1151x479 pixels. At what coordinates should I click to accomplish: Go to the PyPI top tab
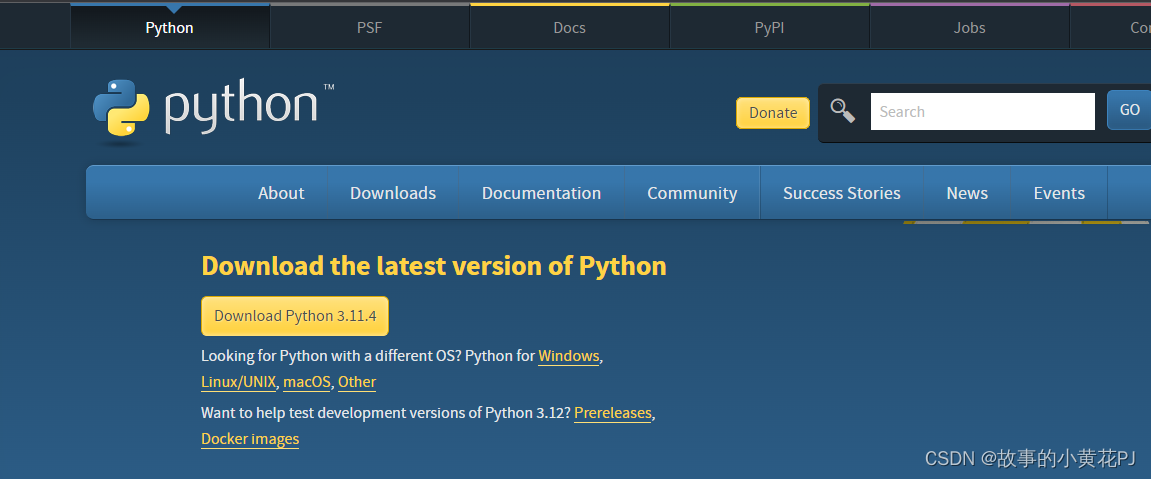769,28
